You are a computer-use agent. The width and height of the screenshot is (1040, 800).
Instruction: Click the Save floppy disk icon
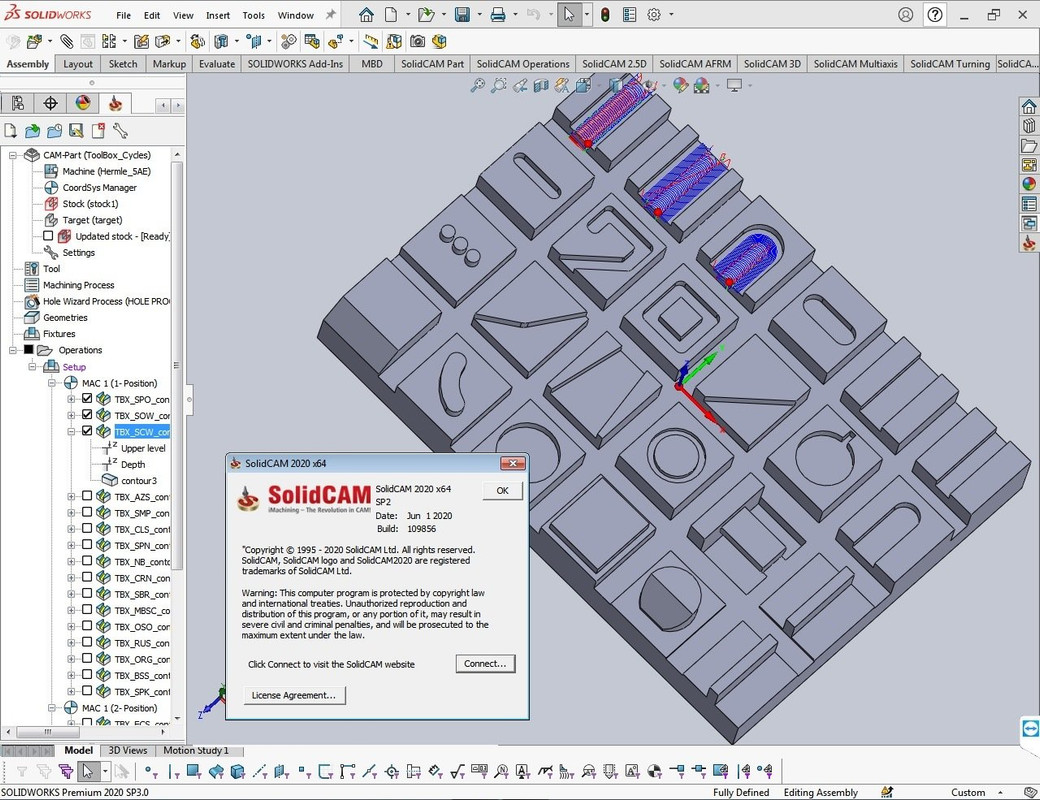[x=462, y=15]
